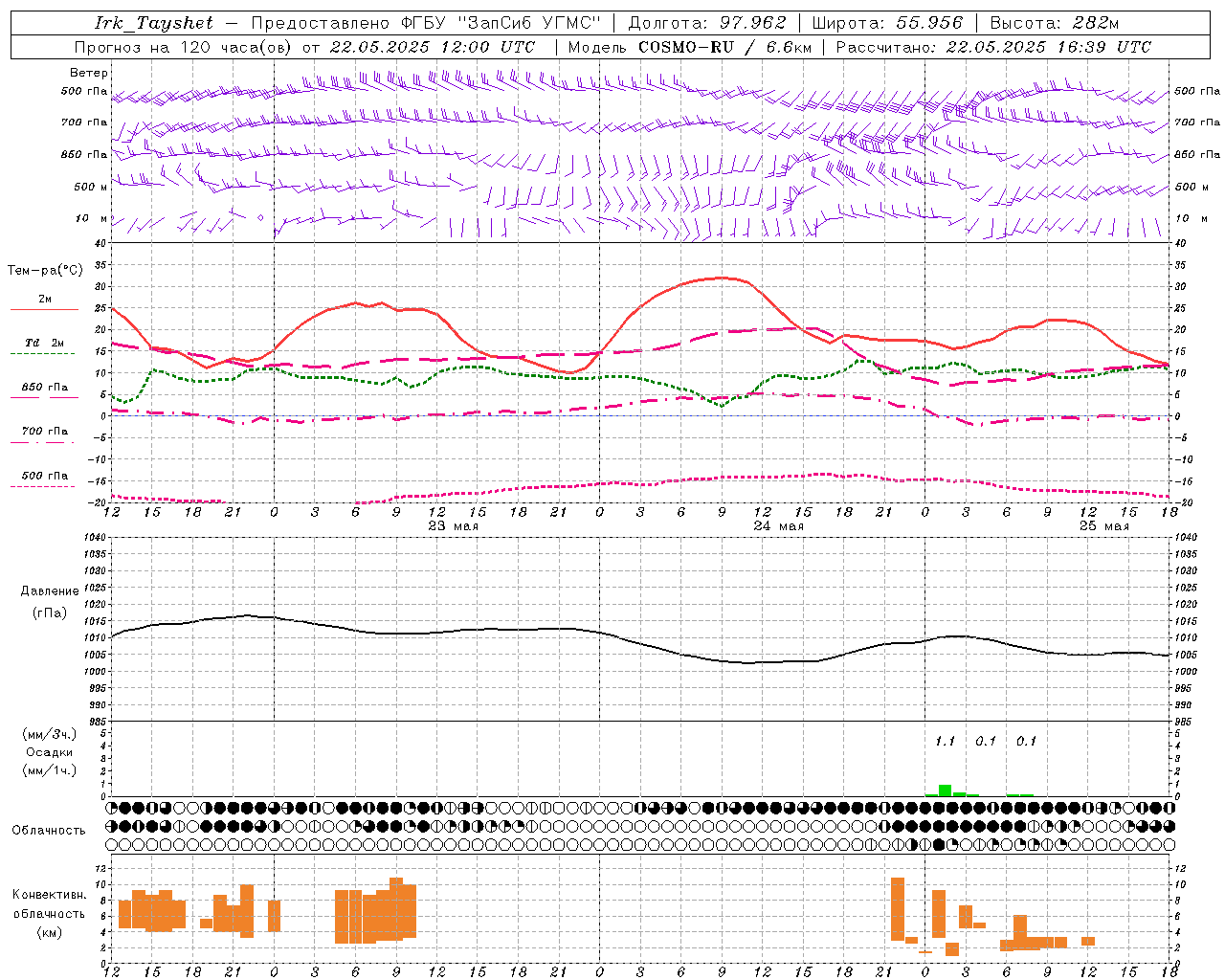Image resolution: width=1225 pixels, height=980 pixels.
Task: Click the 'Ветер' wind panel label
Action: (89, 73)
